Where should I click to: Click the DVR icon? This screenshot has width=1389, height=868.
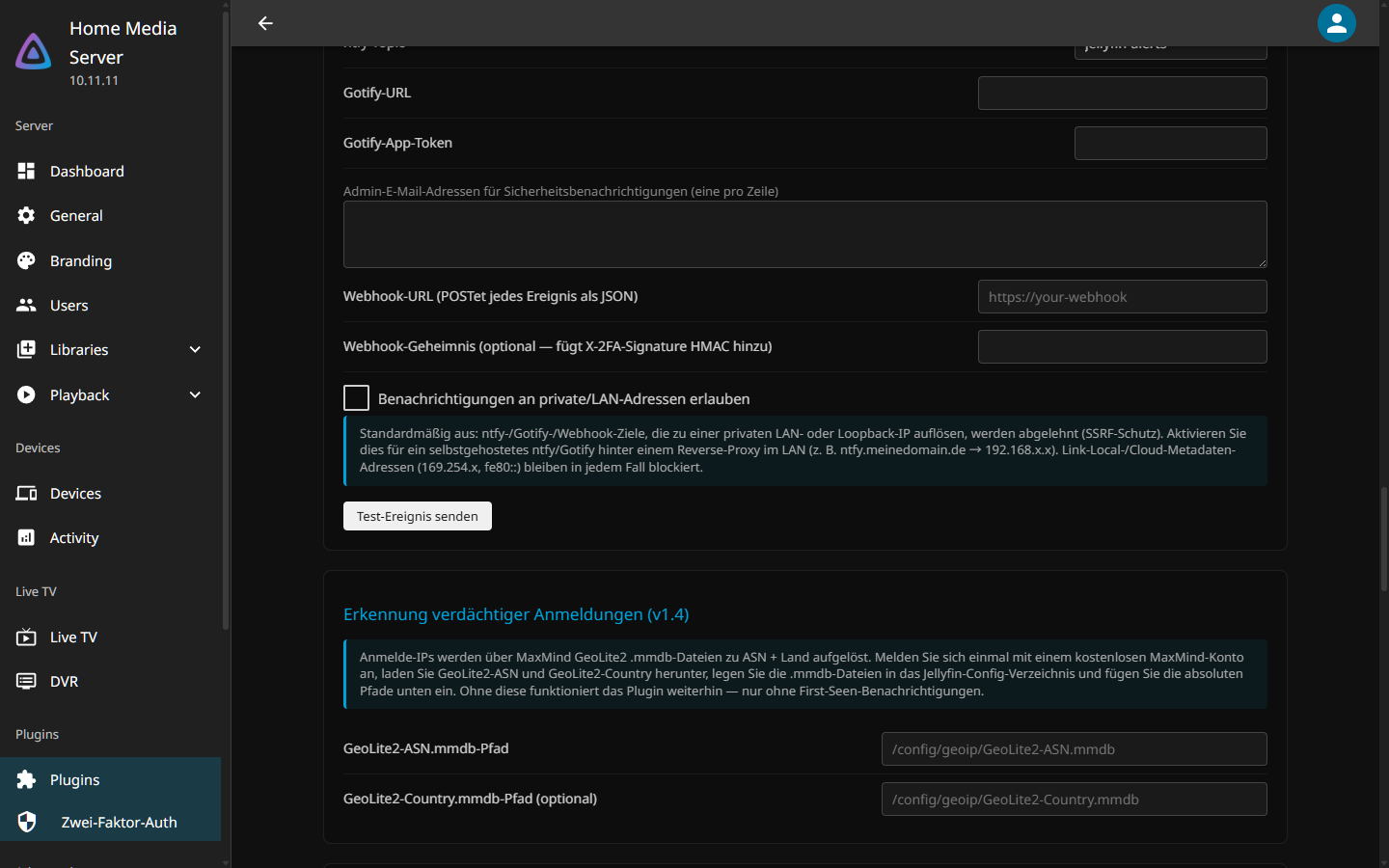26,681
